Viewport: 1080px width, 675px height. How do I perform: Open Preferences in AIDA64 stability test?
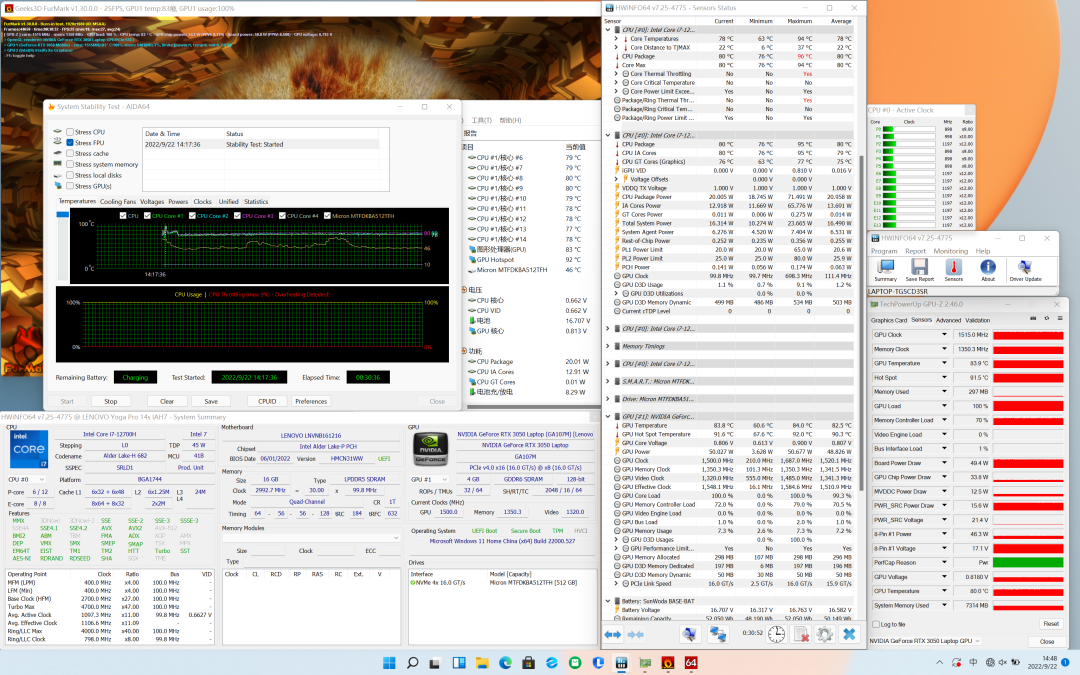(311, 401)
